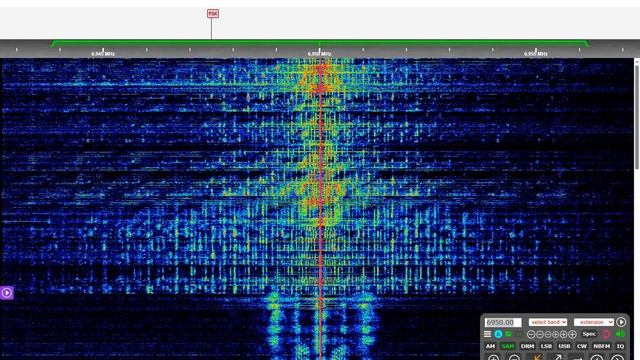Select DRM demodulation mode
Screen dimensions: 640x360
(x=527, y=346)
